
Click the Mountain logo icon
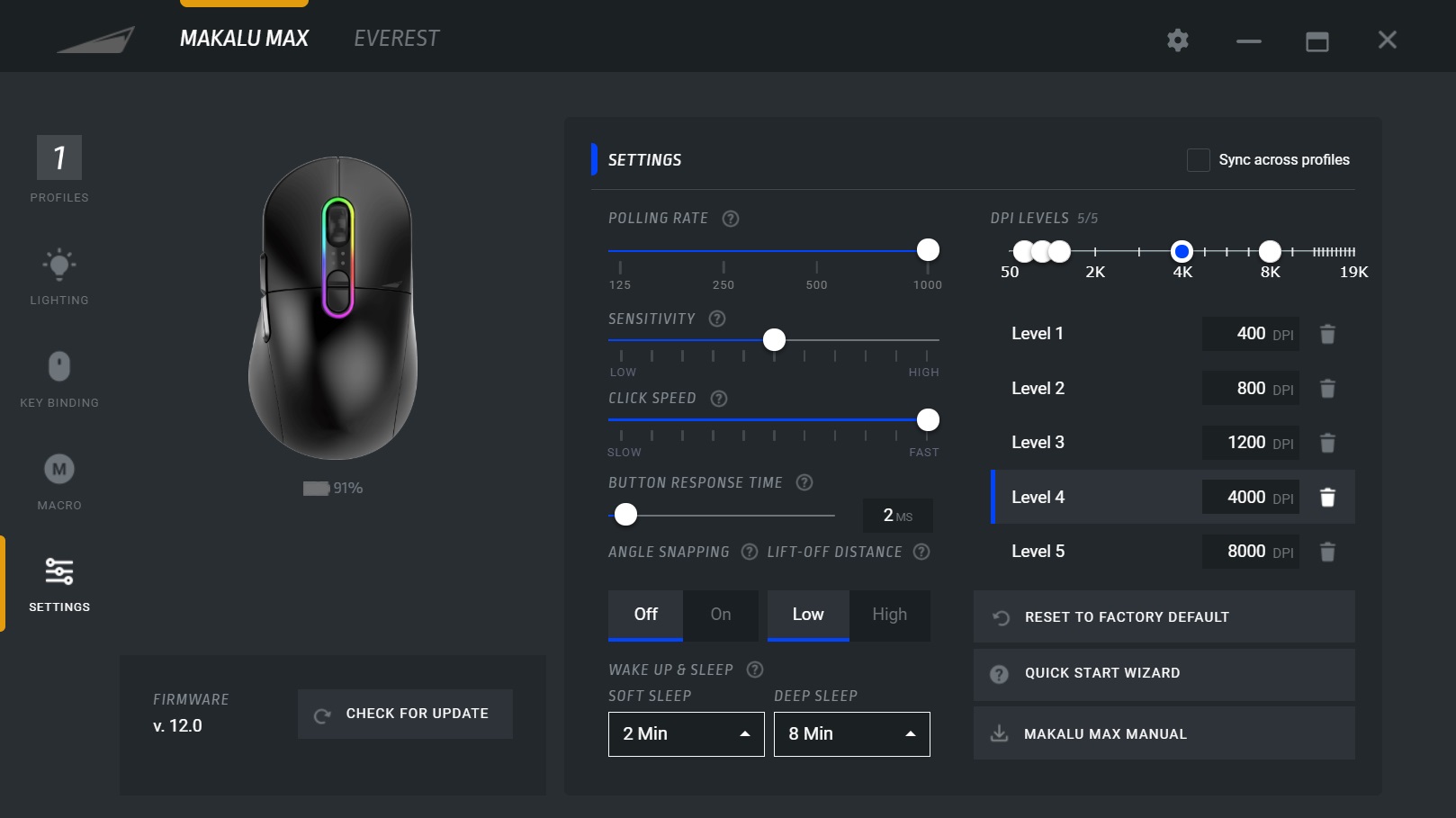(96, 40)
